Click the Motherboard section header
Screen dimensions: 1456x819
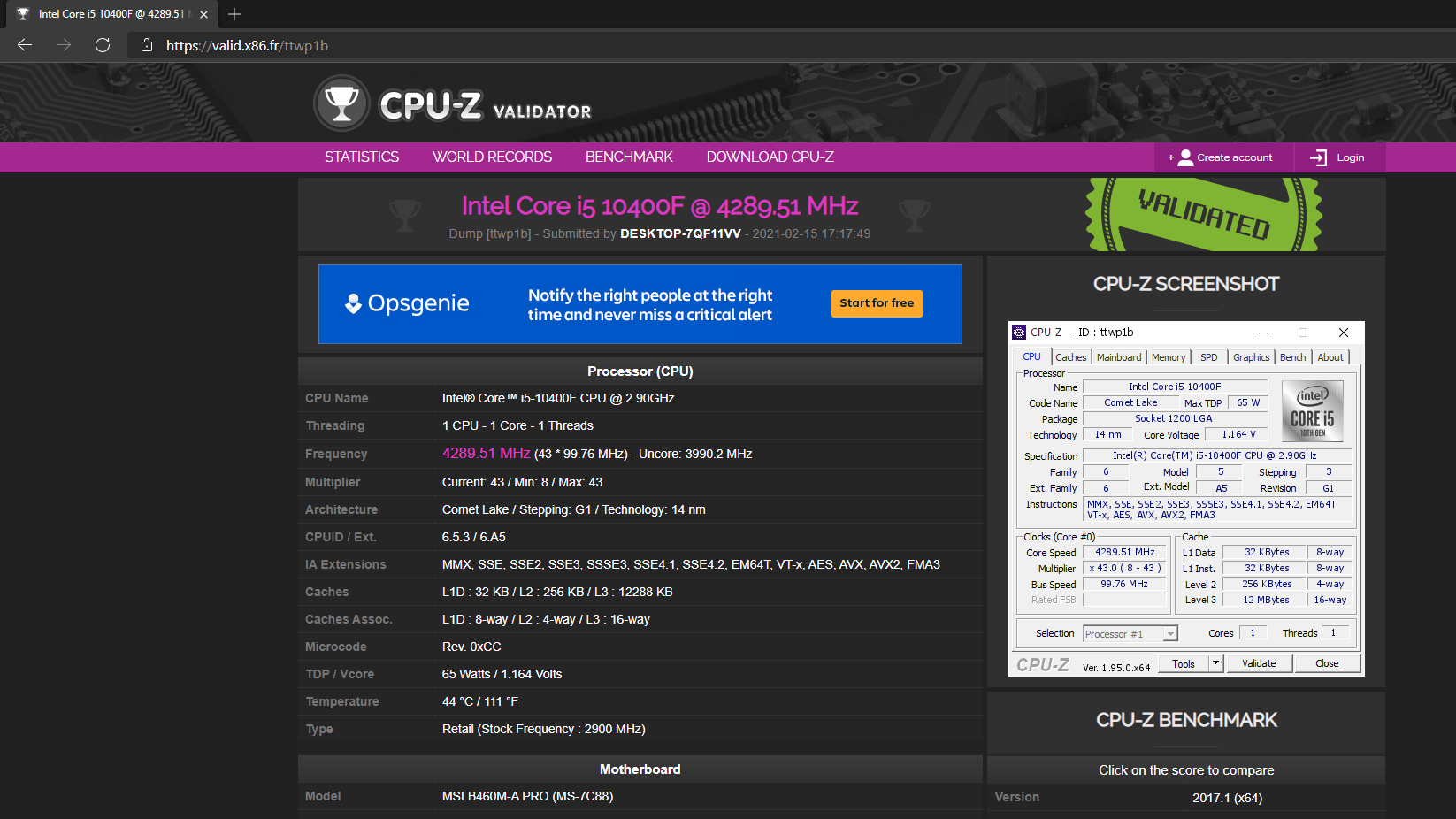(x=640, y=769)
